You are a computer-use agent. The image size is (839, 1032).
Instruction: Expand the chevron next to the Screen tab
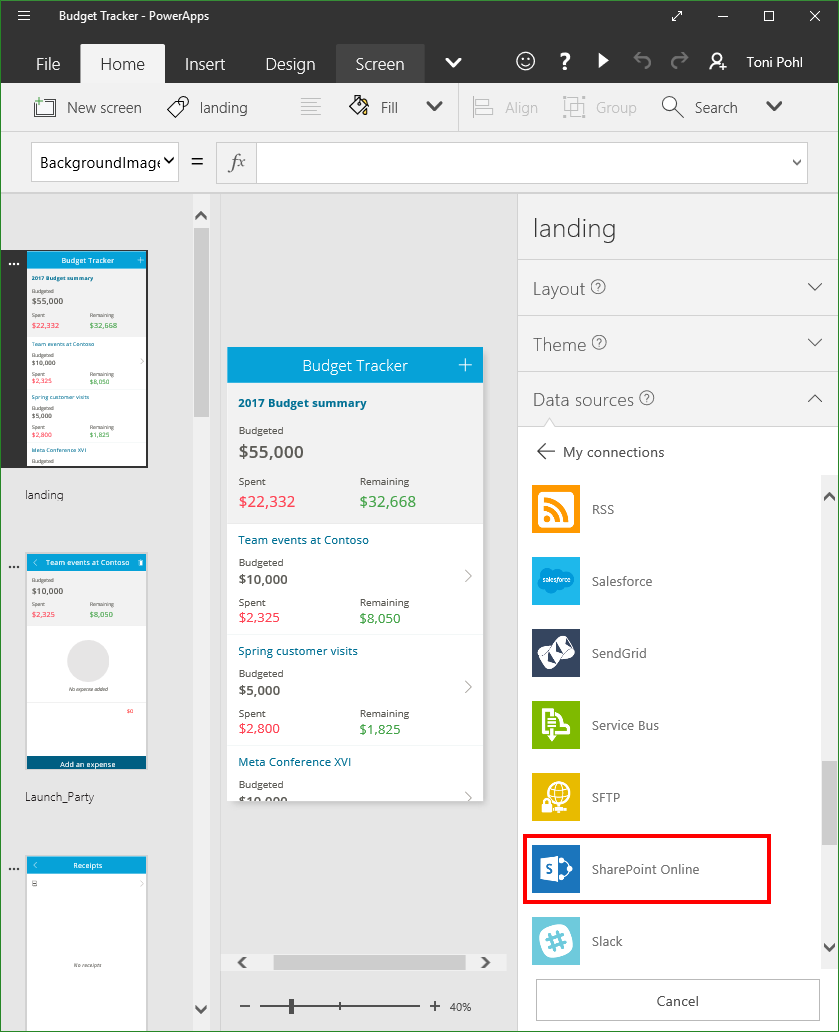pyautogui.click(x=452, y=63)
